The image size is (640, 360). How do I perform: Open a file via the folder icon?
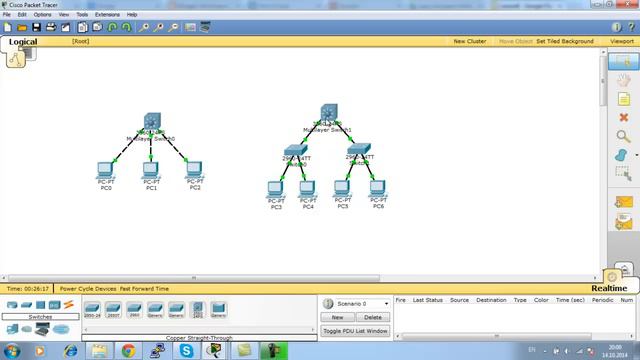tap(22, 27)
